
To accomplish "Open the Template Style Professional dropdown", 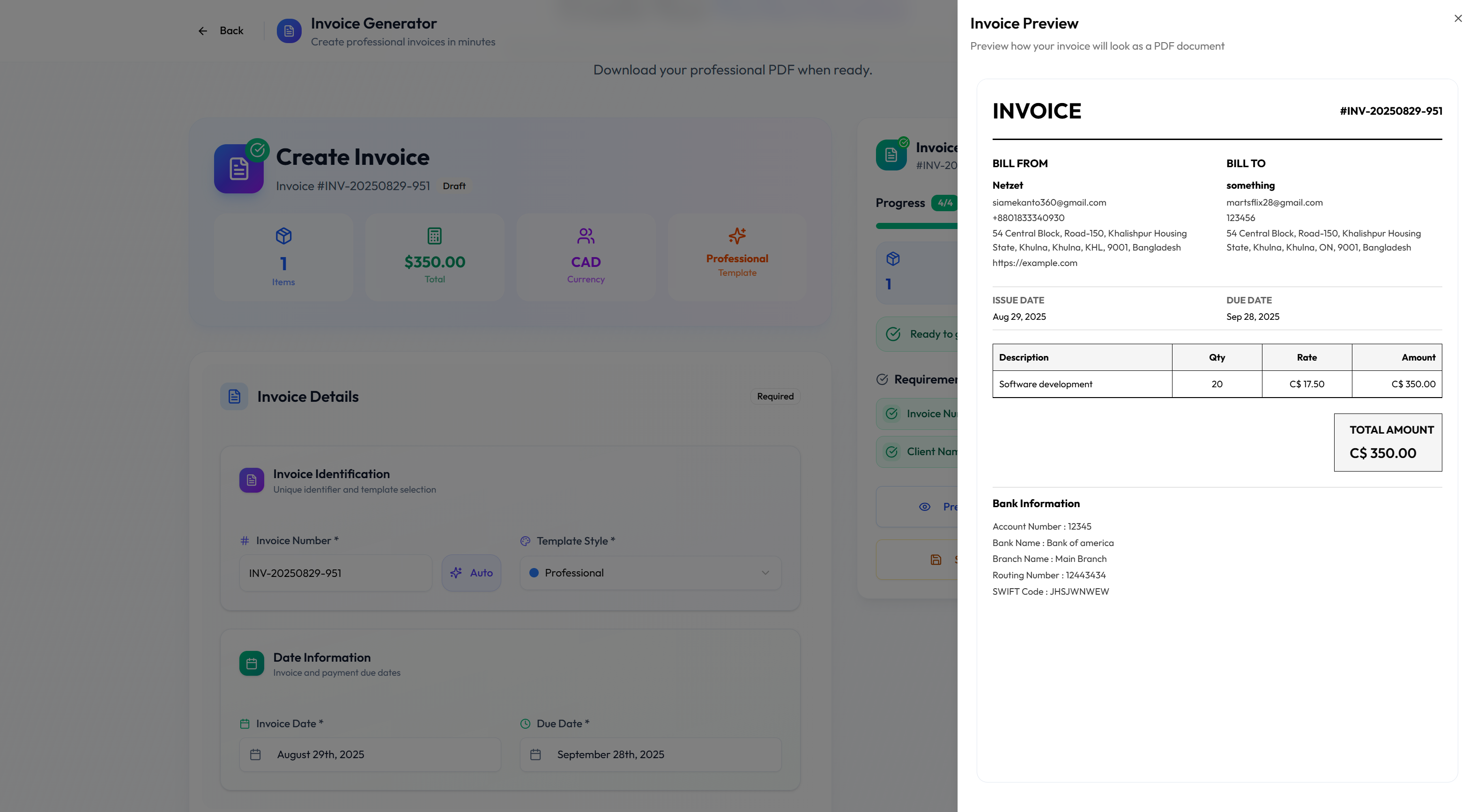I will (x=650, y=573).
